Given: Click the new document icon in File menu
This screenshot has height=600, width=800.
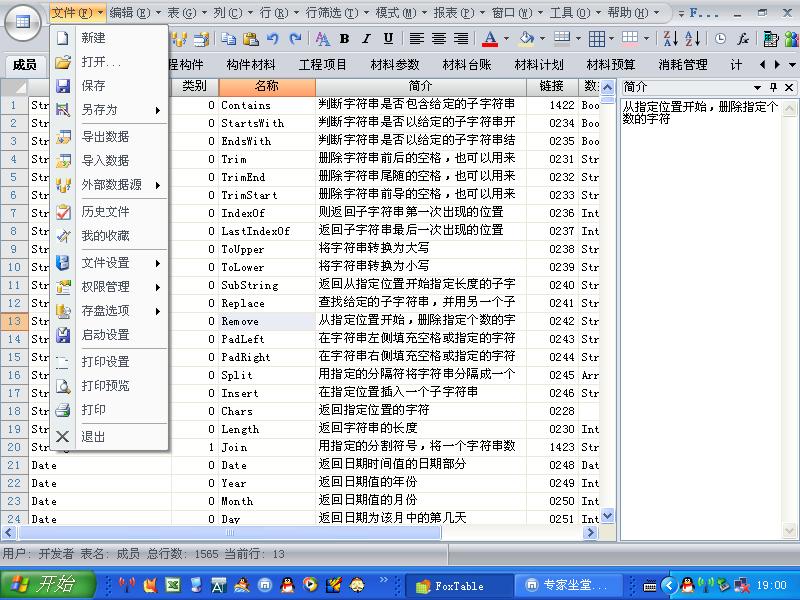Looking at the screenshot, I should click(63, 38).
